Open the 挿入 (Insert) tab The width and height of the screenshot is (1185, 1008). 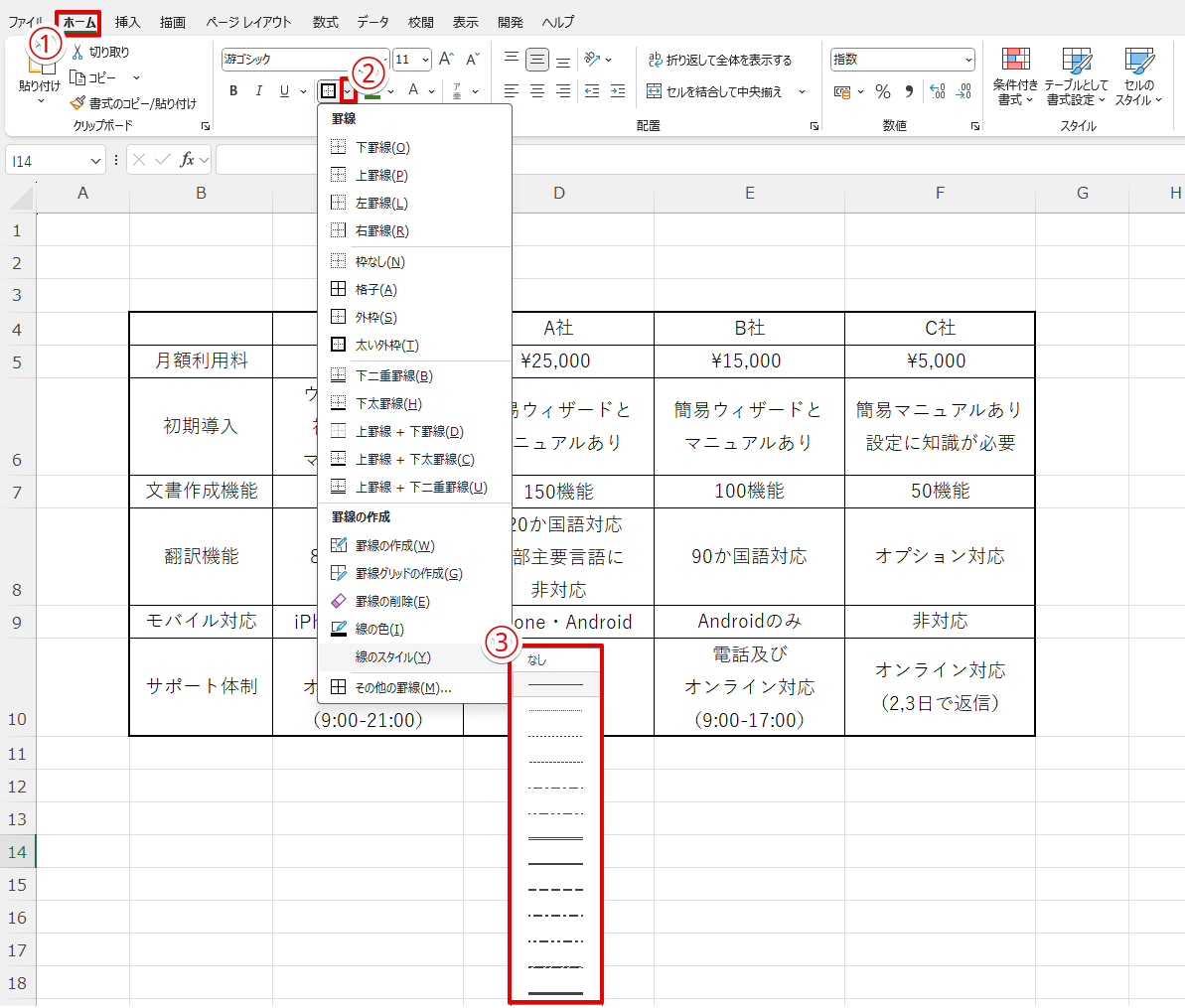(127, 22)
